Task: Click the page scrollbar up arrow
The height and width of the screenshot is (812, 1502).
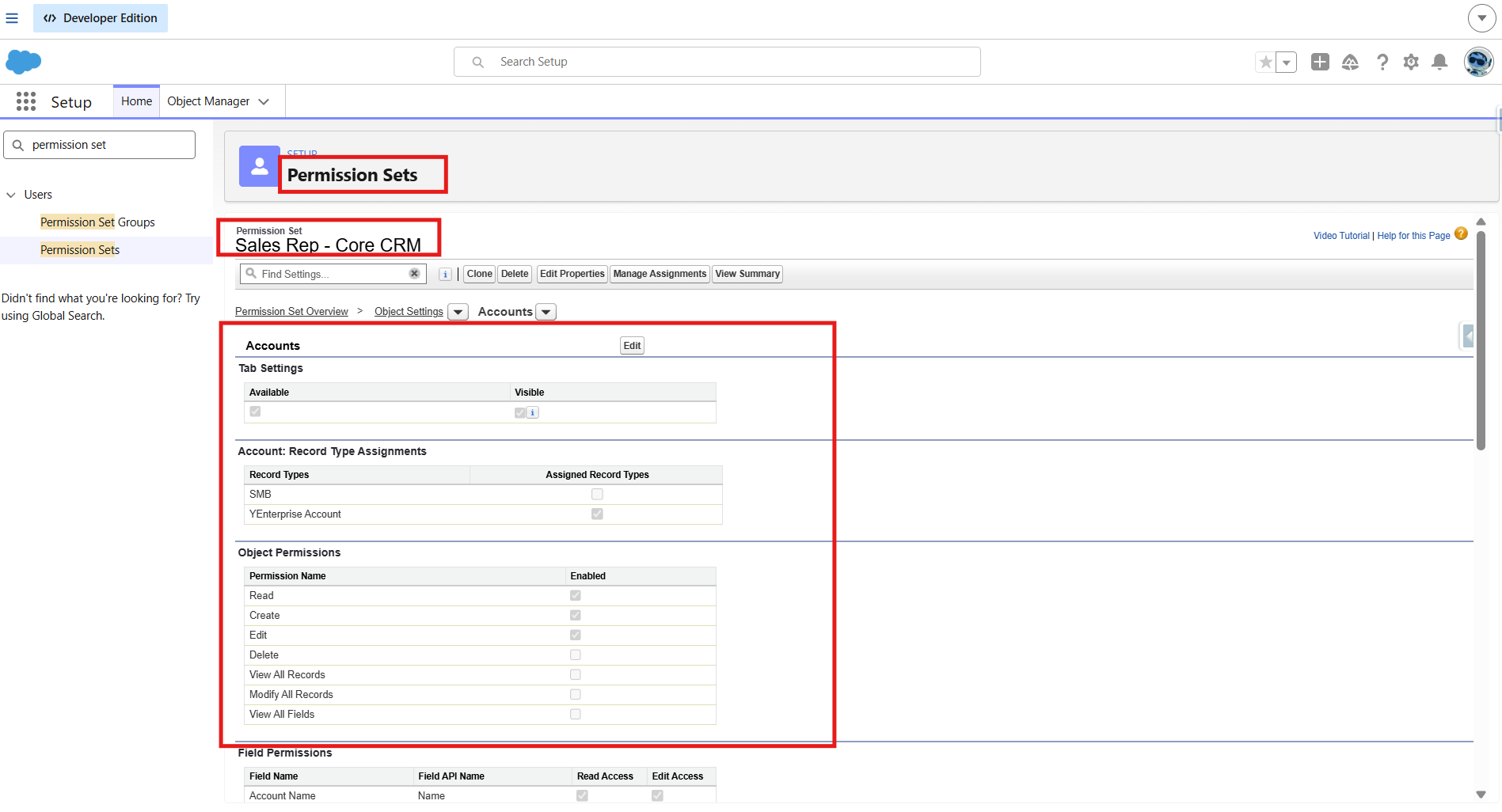Action: tap(1481, 222)
